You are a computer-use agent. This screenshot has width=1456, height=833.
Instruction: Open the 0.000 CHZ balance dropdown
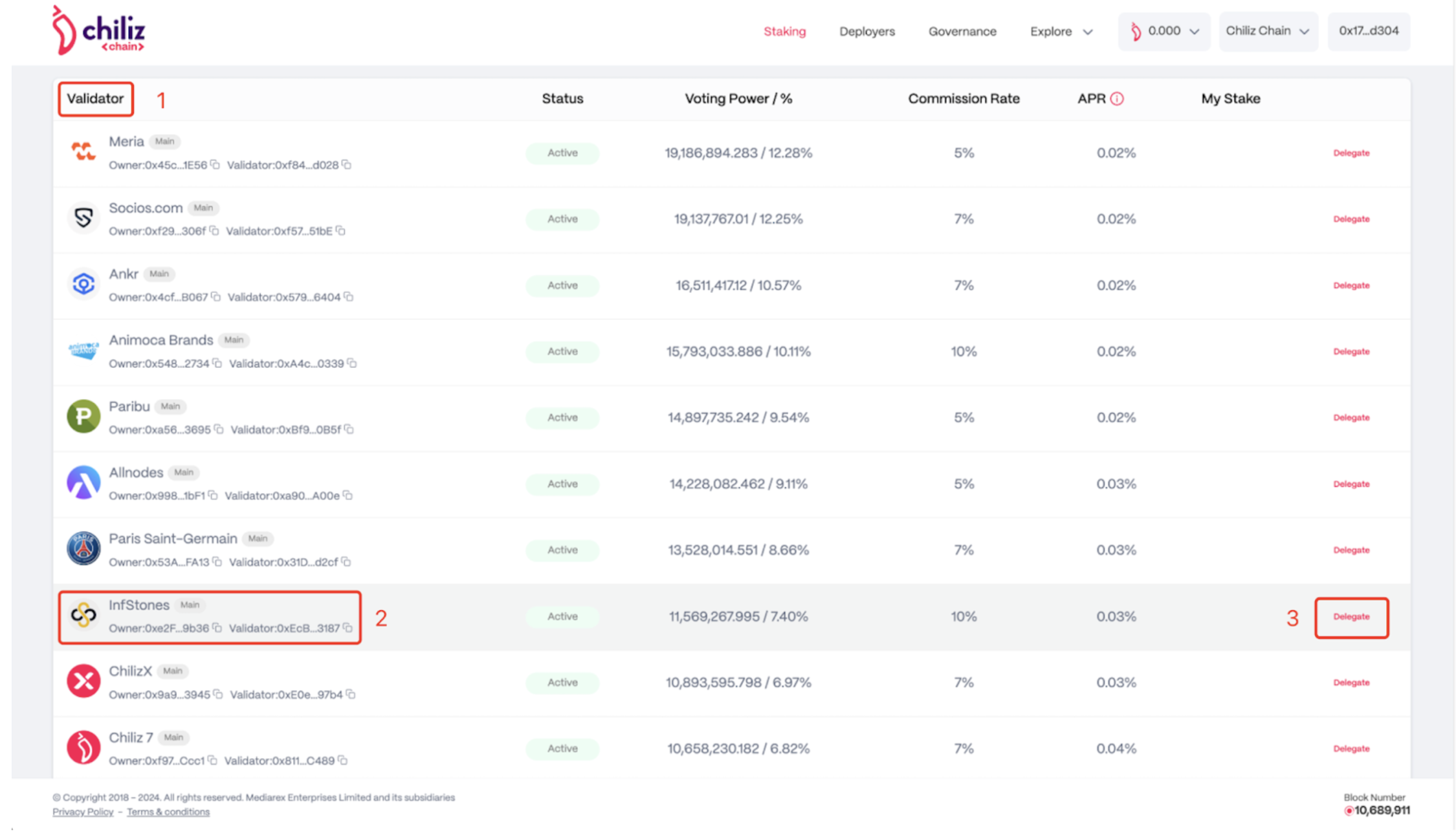pyautogui.click(x=1164, y=31)
